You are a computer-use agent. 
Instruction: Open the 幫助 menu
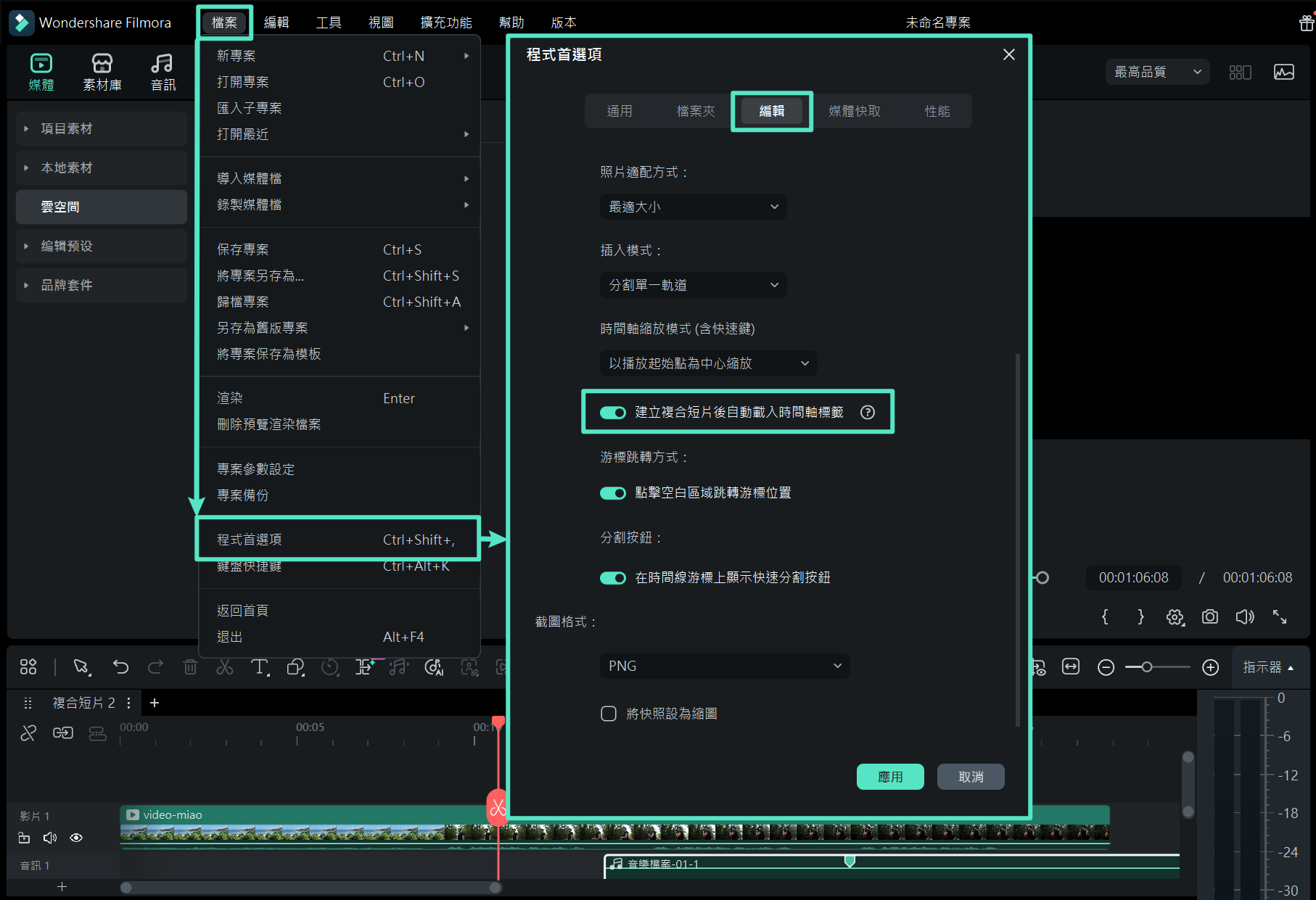point(511,21)
